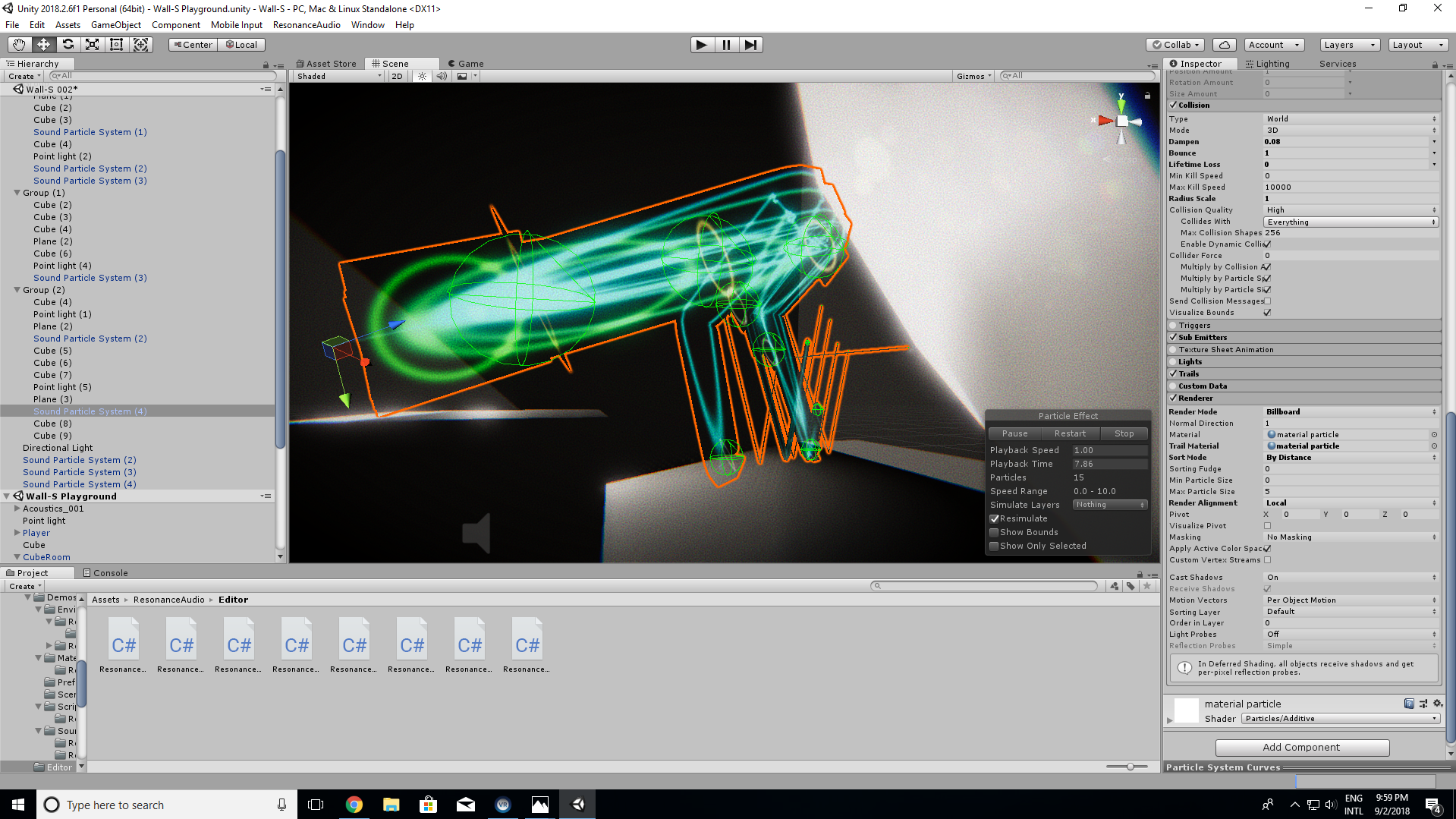The width and height of the screenshot is (1456, 819).
Task: Toggle scene audio speaker icon
Action: pos(442,76)
